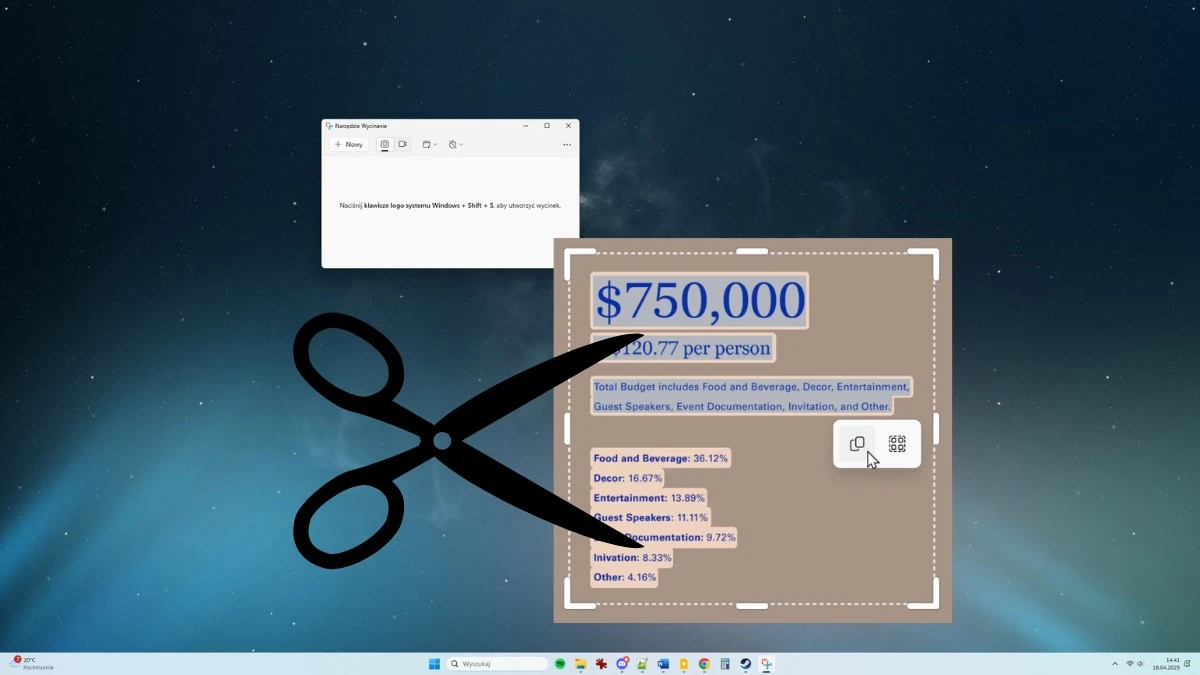Click the Nowy button to start a snip
Viewport: 1200px width, 675px height.
[x=348, y=144]
